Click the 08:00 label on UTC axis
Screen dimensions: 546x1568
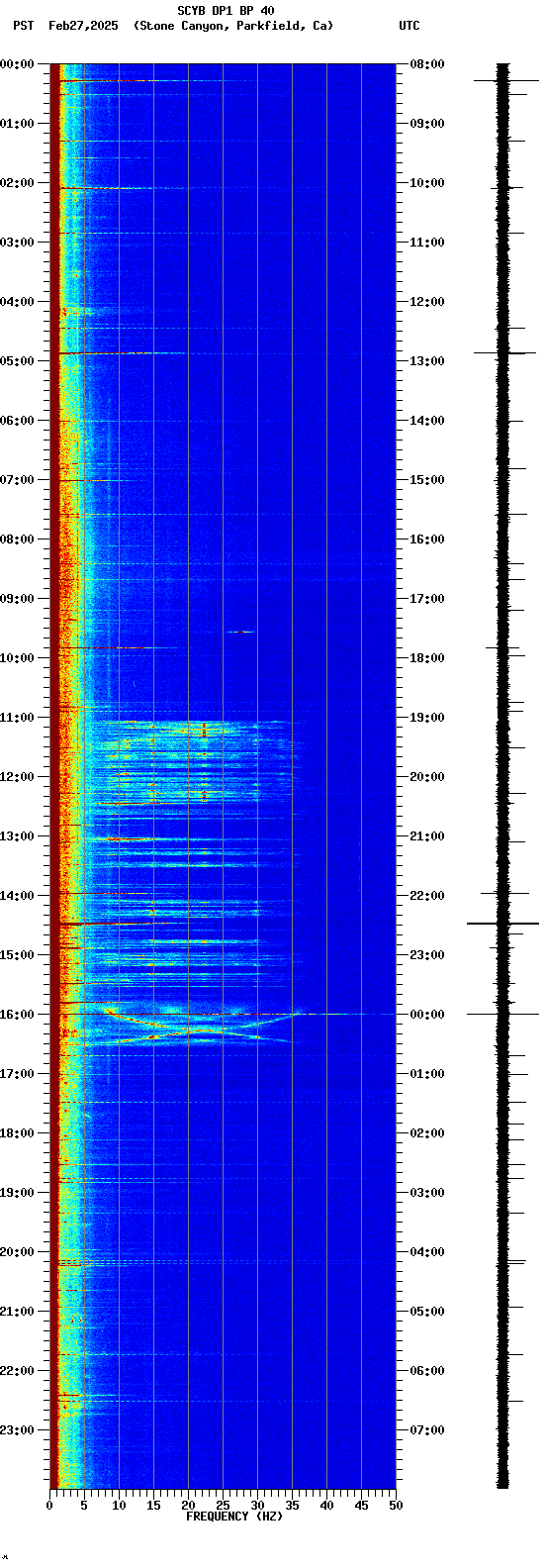click(x=427, y=64)
